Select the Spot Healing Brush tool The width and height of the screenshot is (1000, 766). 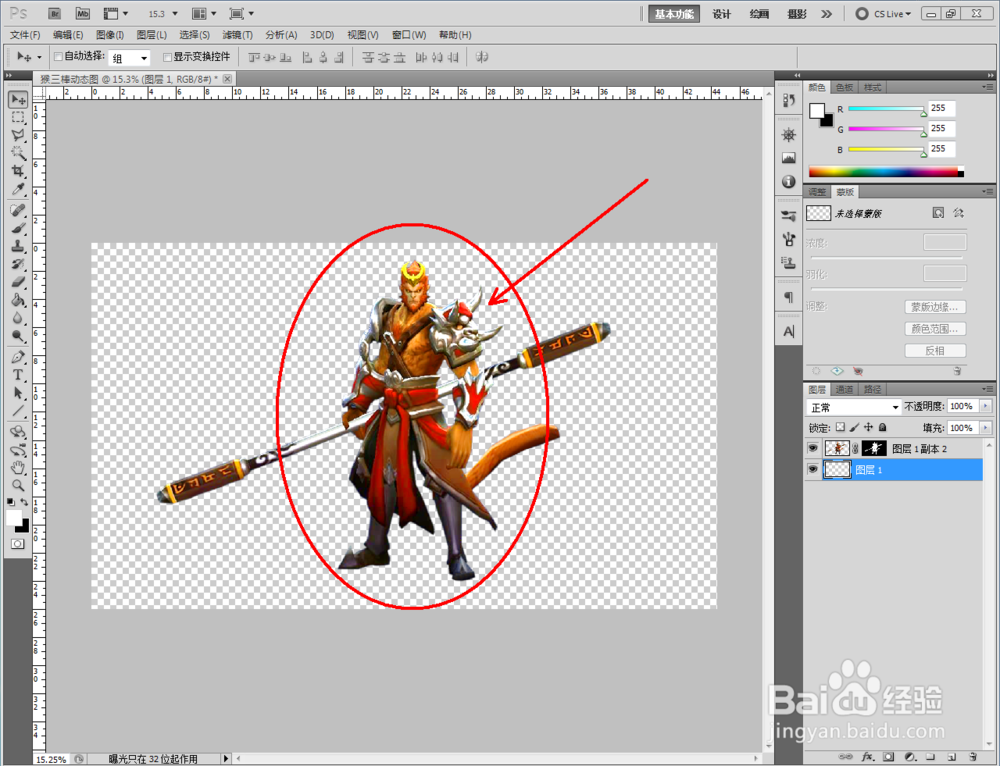coord(18,210)
